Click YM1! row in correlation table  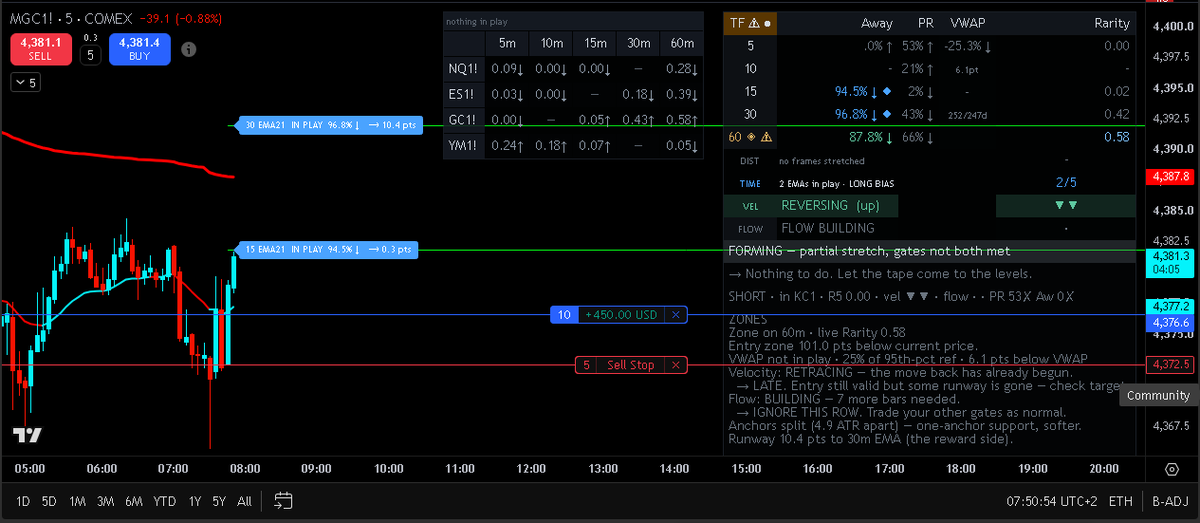[x=573, y=146]
